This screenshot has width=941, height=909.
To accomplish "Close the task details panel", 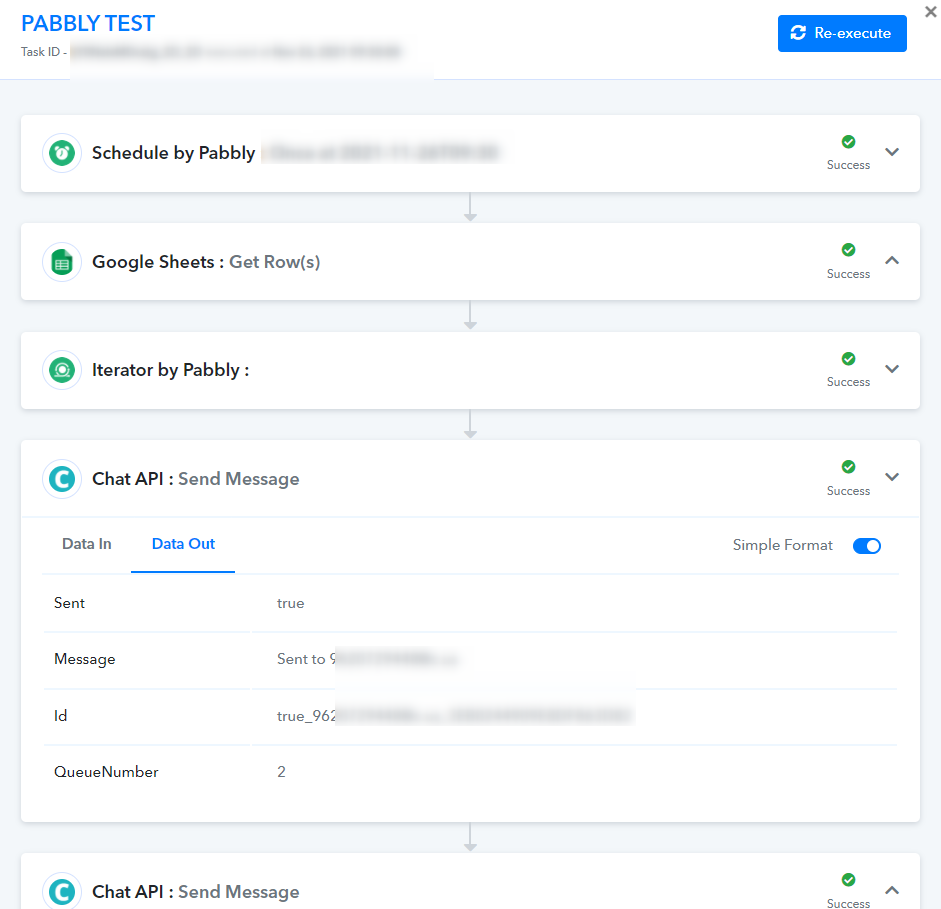I will (931, 12).
